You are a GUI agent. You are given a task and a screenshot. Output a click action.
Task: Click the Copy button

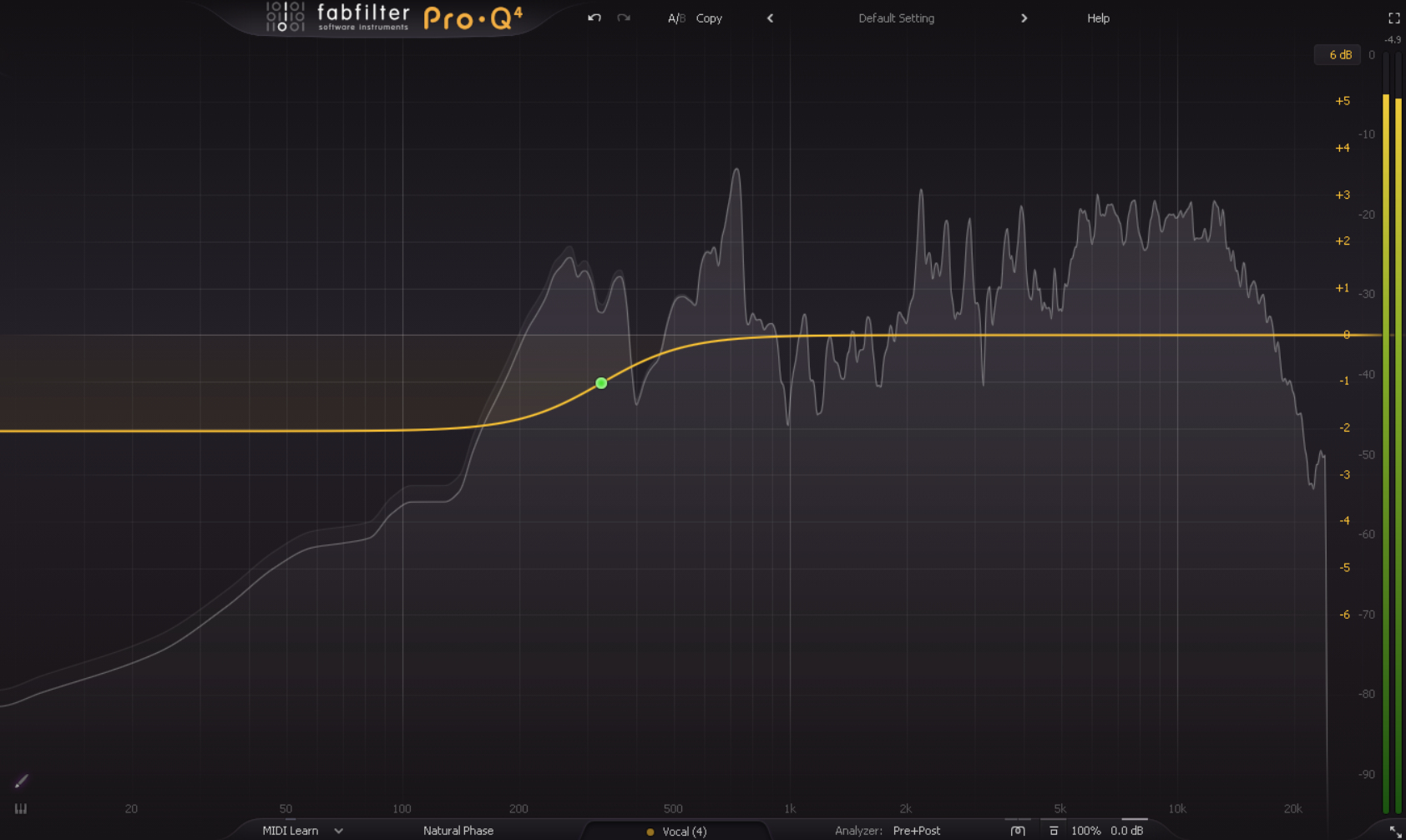[709, 18]
